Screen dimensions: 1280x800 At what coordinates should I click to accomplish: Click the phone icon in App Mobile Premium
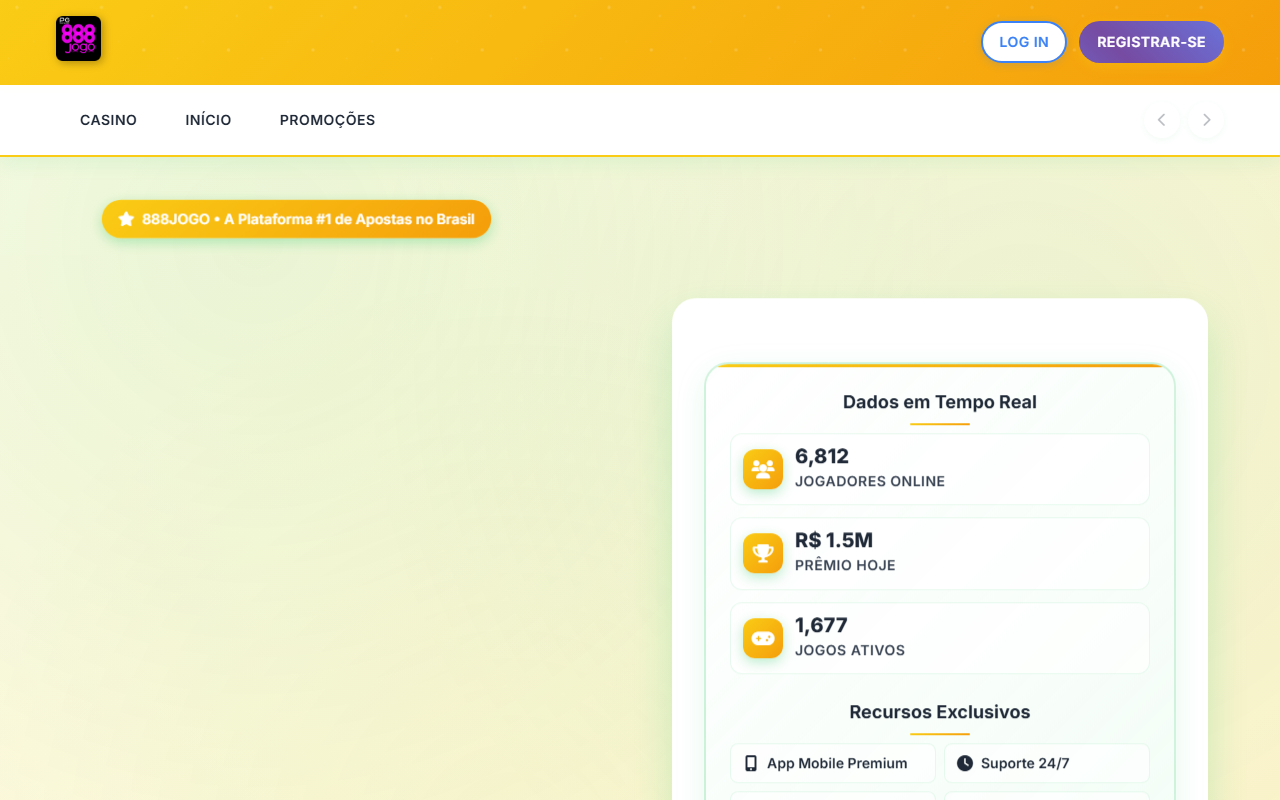[x=751, y=763]
